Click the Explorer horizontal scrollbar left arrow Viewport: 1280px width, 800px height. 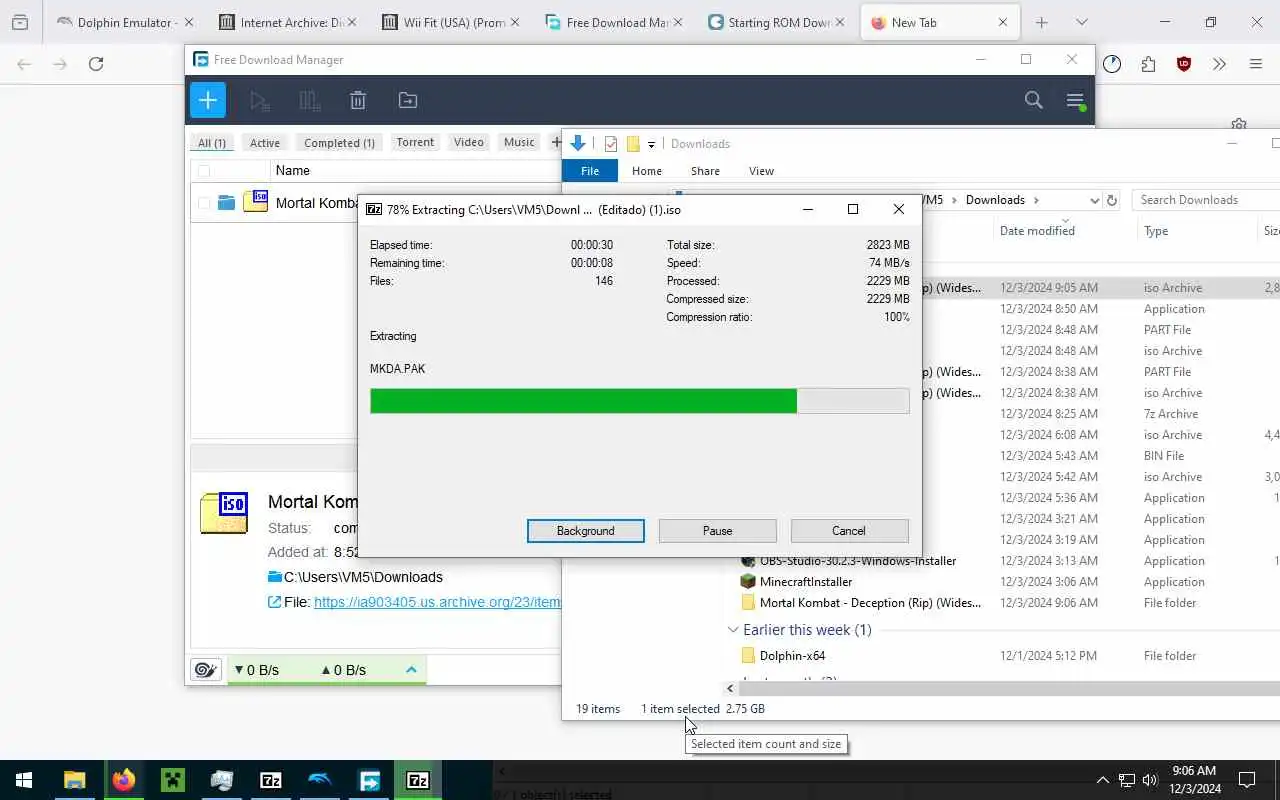tap(730, 688)
